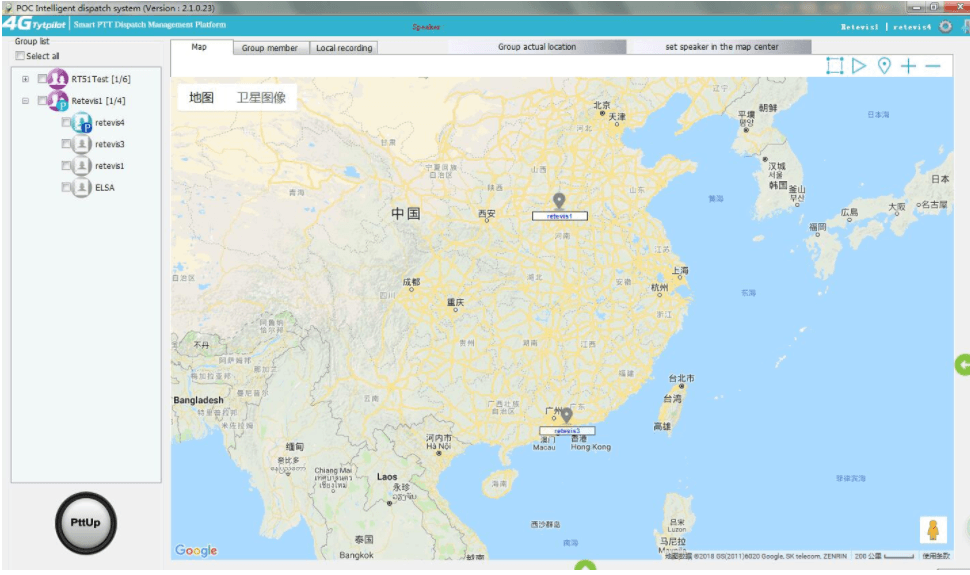This screenshot has height=575, width=970.
Task: Click the retevis4 username in header
Action: coord(912,27)
